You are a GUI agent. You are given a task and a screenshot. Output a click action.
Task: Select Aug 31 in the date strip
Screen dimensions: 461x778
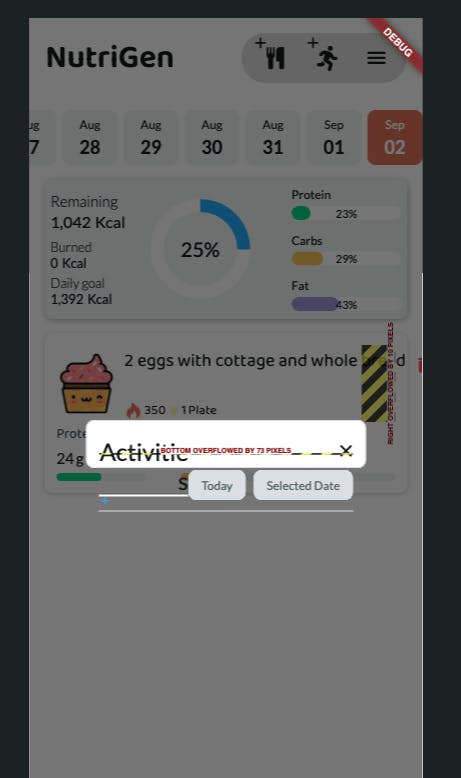[x=273, y=137]
